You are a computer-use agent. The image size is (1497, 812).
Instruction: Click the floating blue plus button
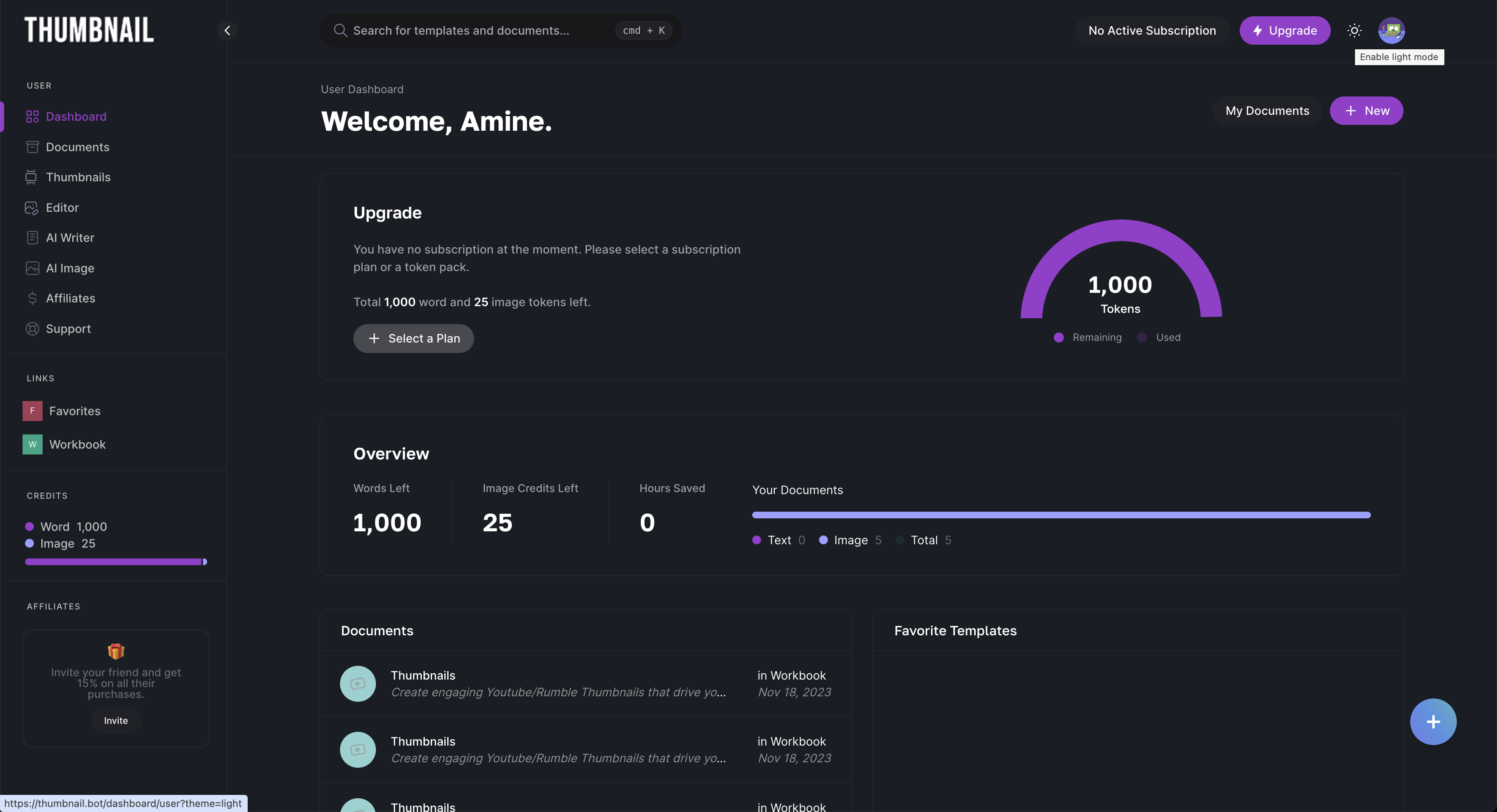click(1433, 721)
